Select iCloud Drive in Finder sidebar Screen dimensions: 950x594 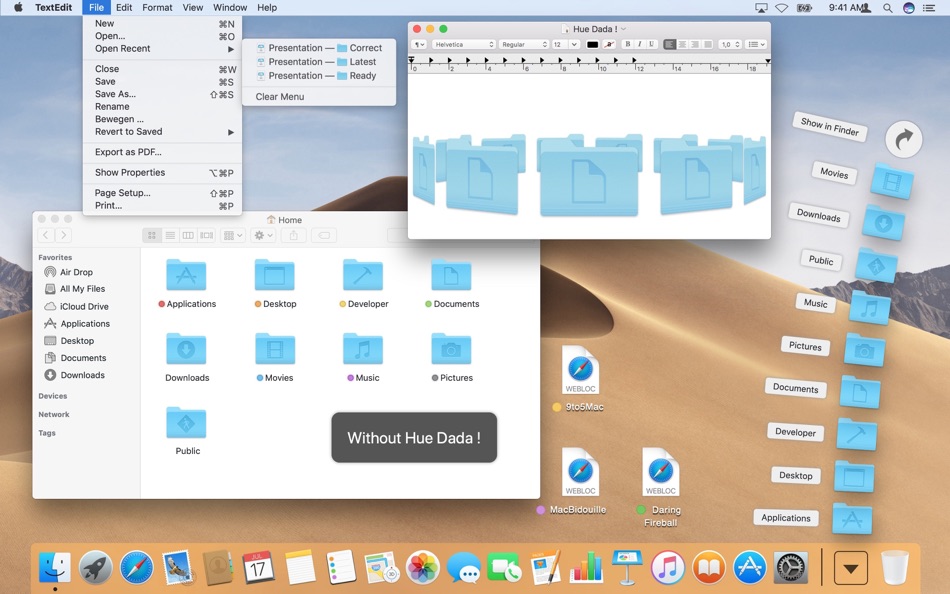pos(84,307)
